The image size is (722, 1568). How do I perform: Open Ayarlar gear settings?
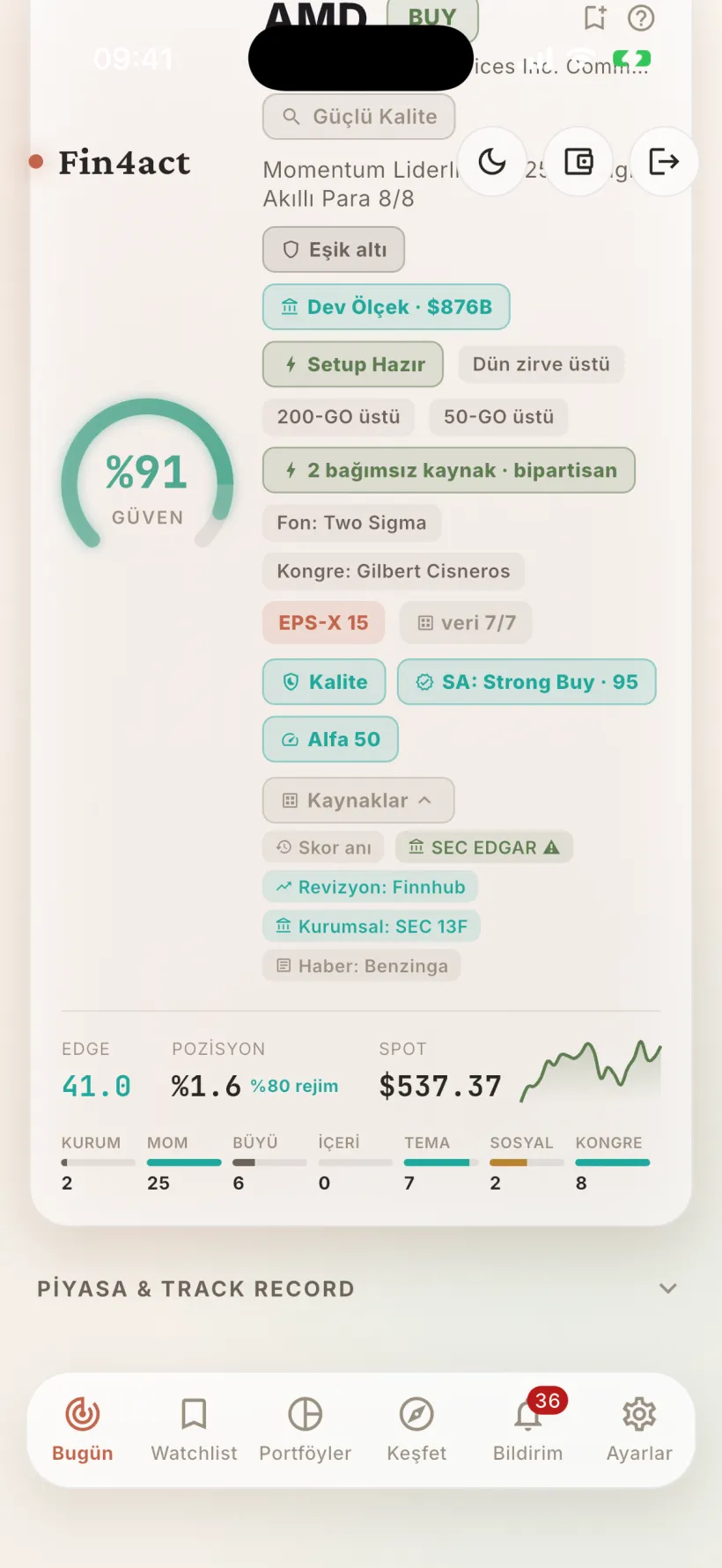(x=639, y=1430)
